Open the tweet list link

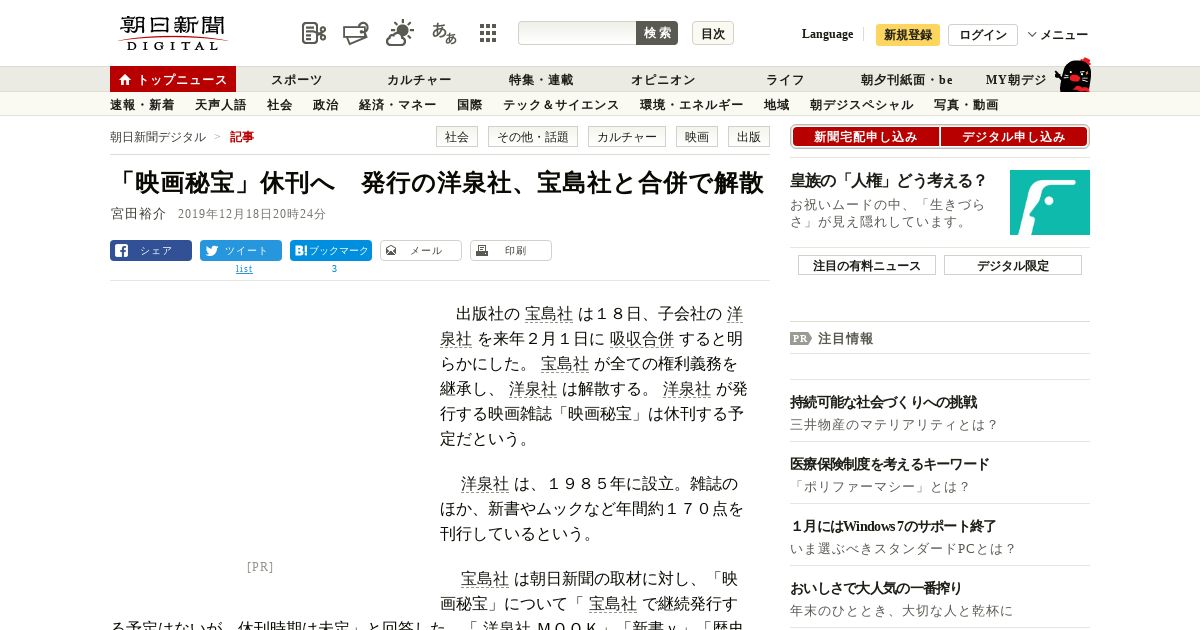[x=244, y=269]
